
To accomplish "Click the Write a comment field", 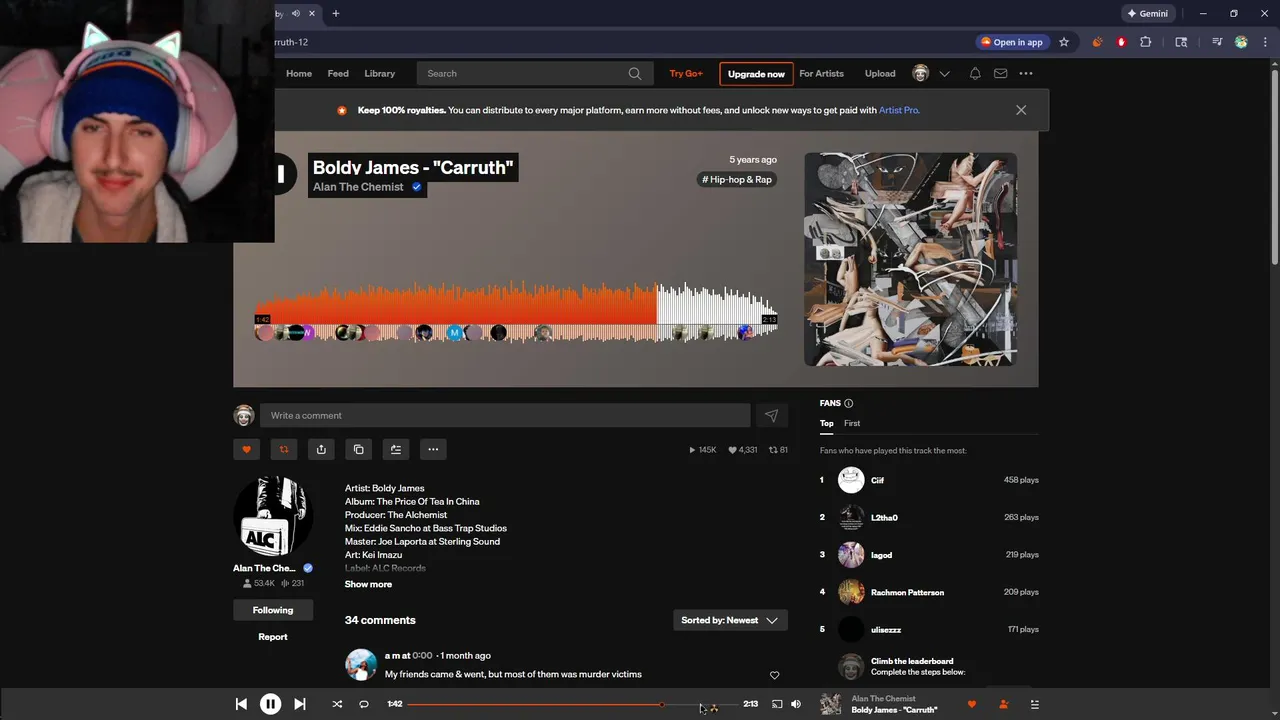I will click(x=505, y=415).
